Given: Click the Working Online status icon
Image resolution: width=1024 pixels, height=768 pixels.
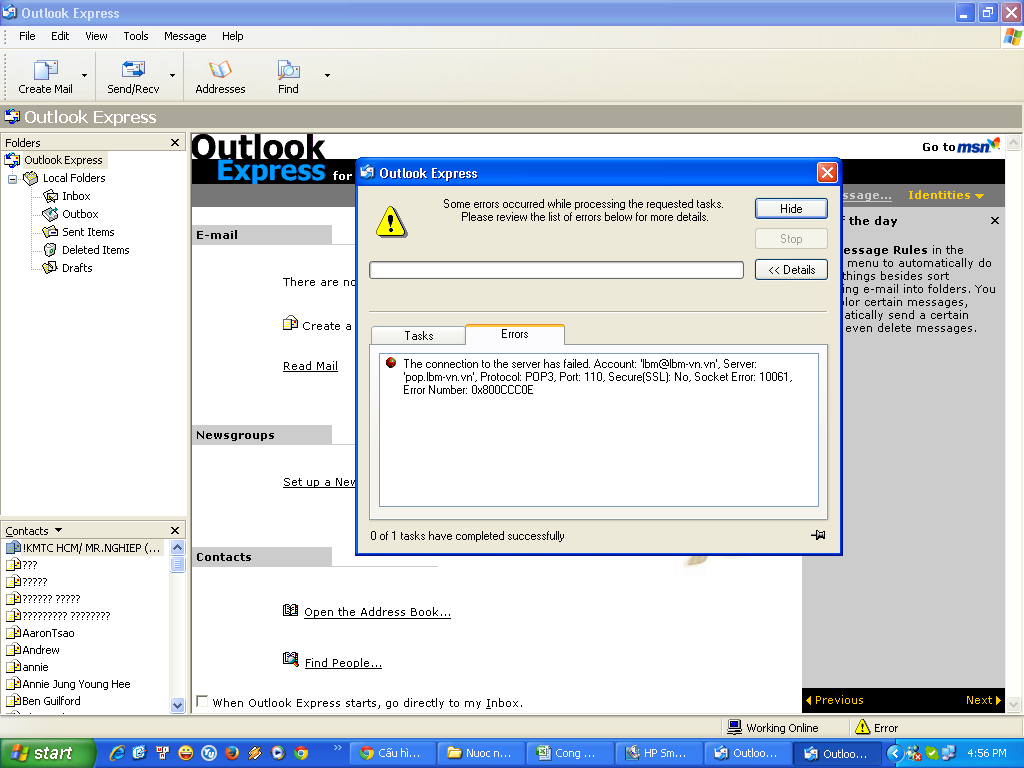Looking at the screenshot, I should click(734, 727).
